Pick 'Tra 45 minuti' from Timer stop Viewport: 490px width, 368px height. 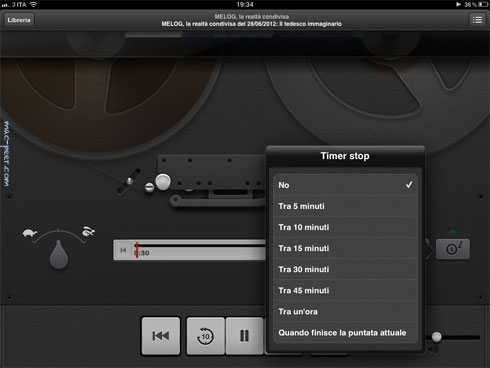tap(345, 290)
